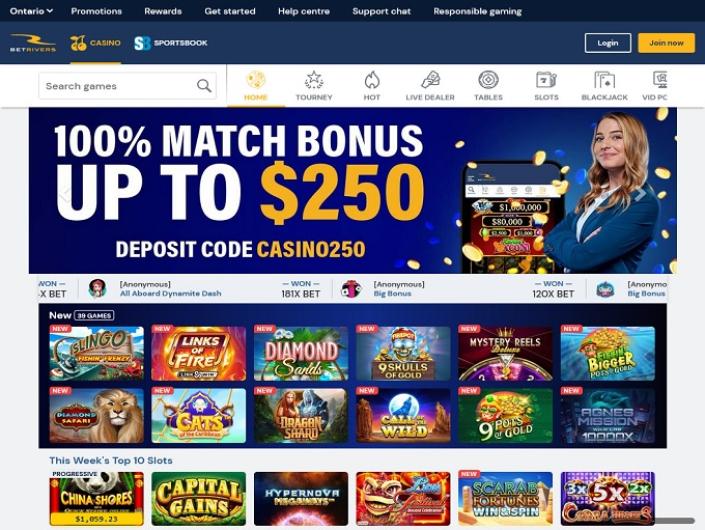This screenshot has width=705, height=530.
Task: Open the Live Dealer category icon
Action: click(430, 80)
